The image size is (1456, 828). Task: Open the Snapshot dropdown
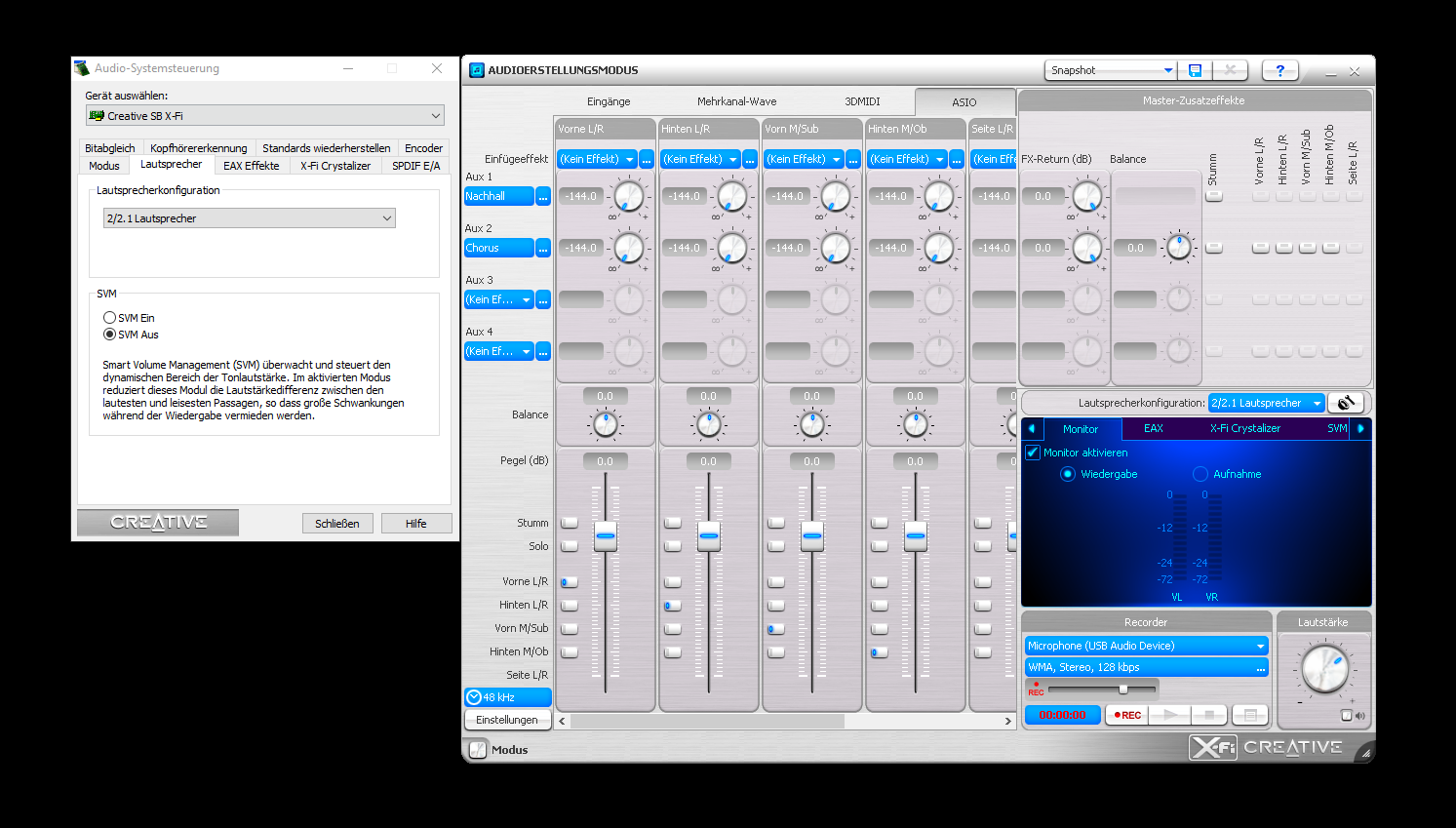pos(1111,70)
